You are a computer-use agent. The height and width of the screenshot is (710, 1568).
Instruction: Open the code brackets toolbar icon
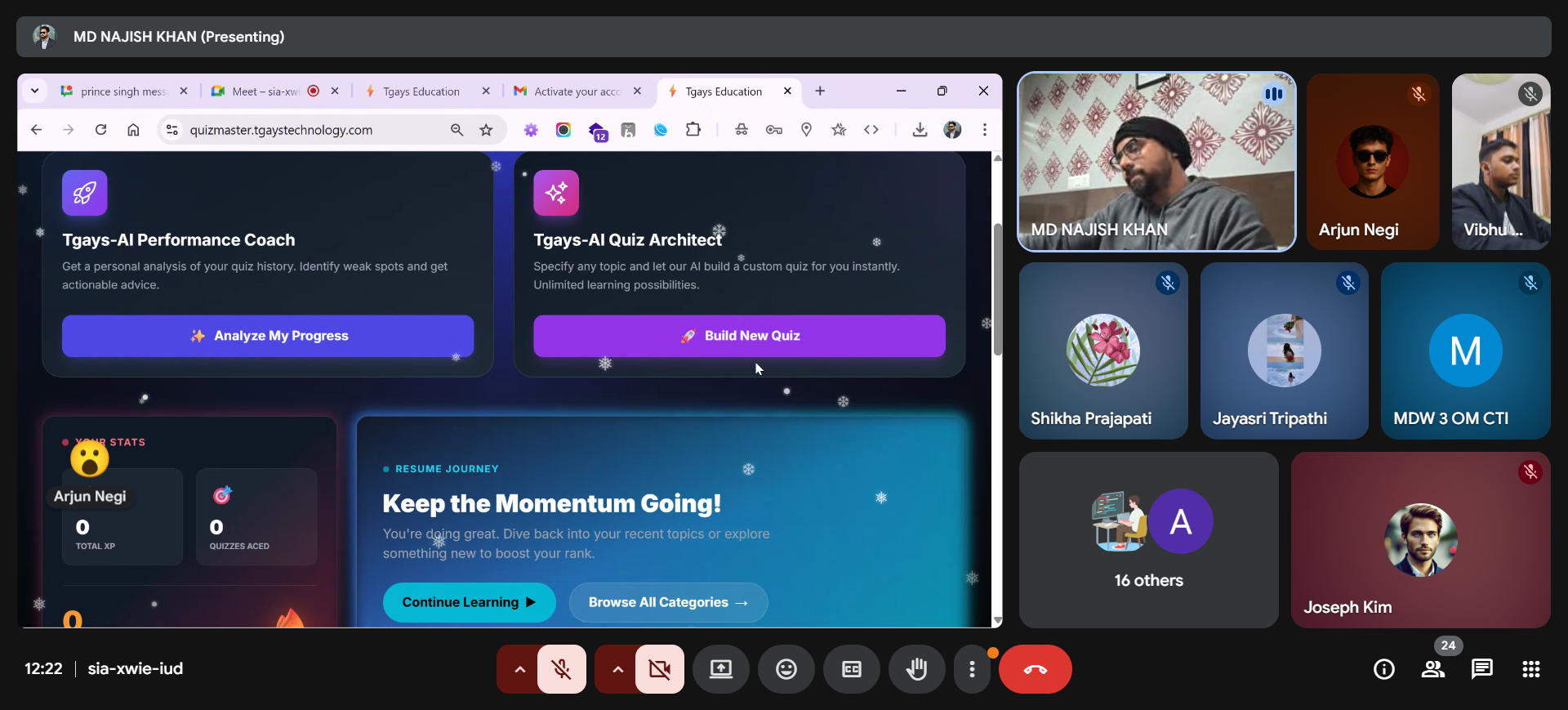[x=871, y=130]
